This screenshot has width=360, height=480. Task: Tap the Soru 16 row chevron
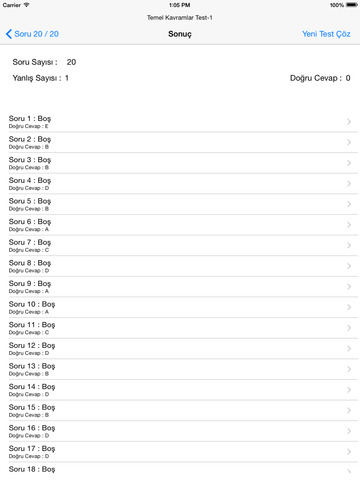coord(349,431)
